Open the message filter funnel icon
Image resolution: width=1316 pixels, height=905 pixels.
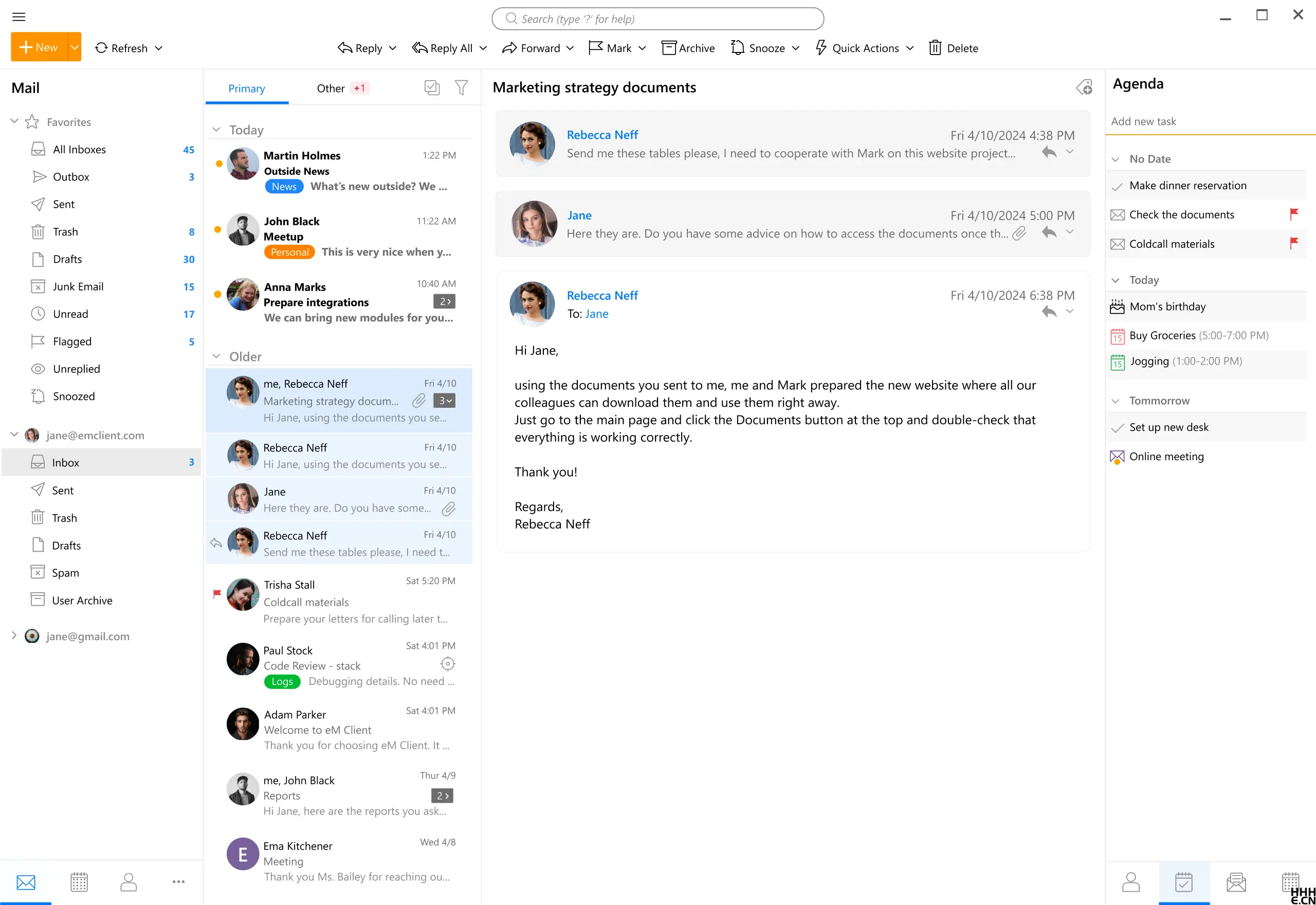(x=461, y=88)
